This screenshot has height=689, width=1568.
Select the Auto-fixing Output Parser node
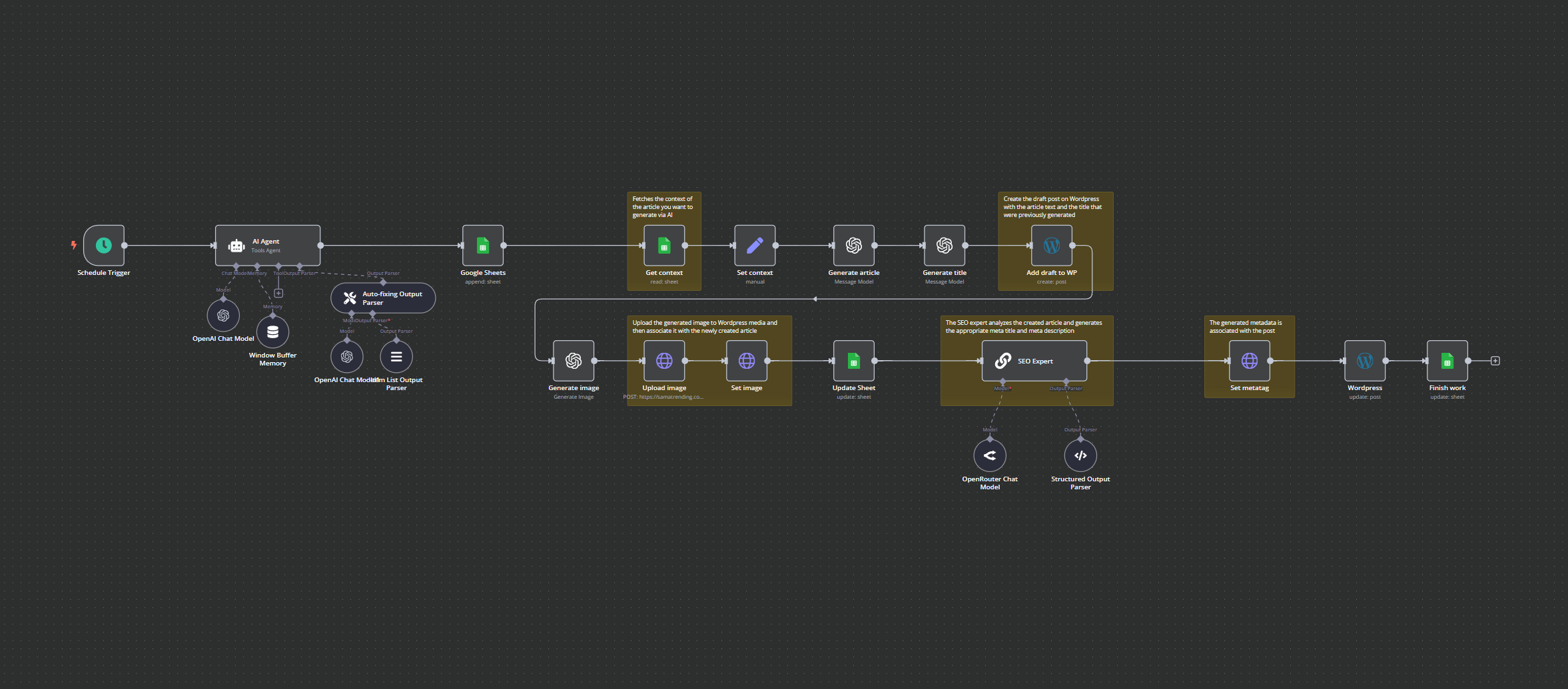tap(383, 298)
